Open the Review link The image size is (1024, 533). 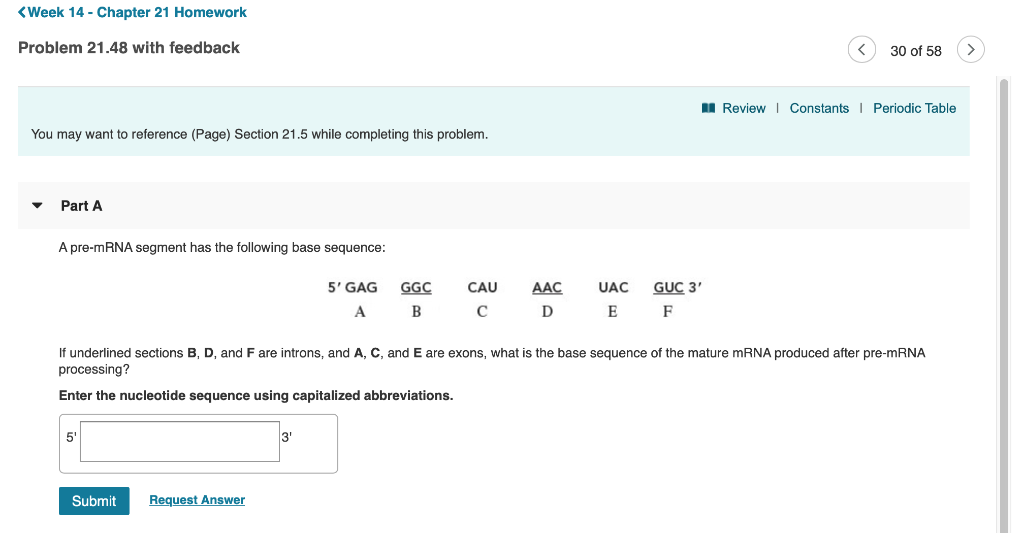[743, 108]
